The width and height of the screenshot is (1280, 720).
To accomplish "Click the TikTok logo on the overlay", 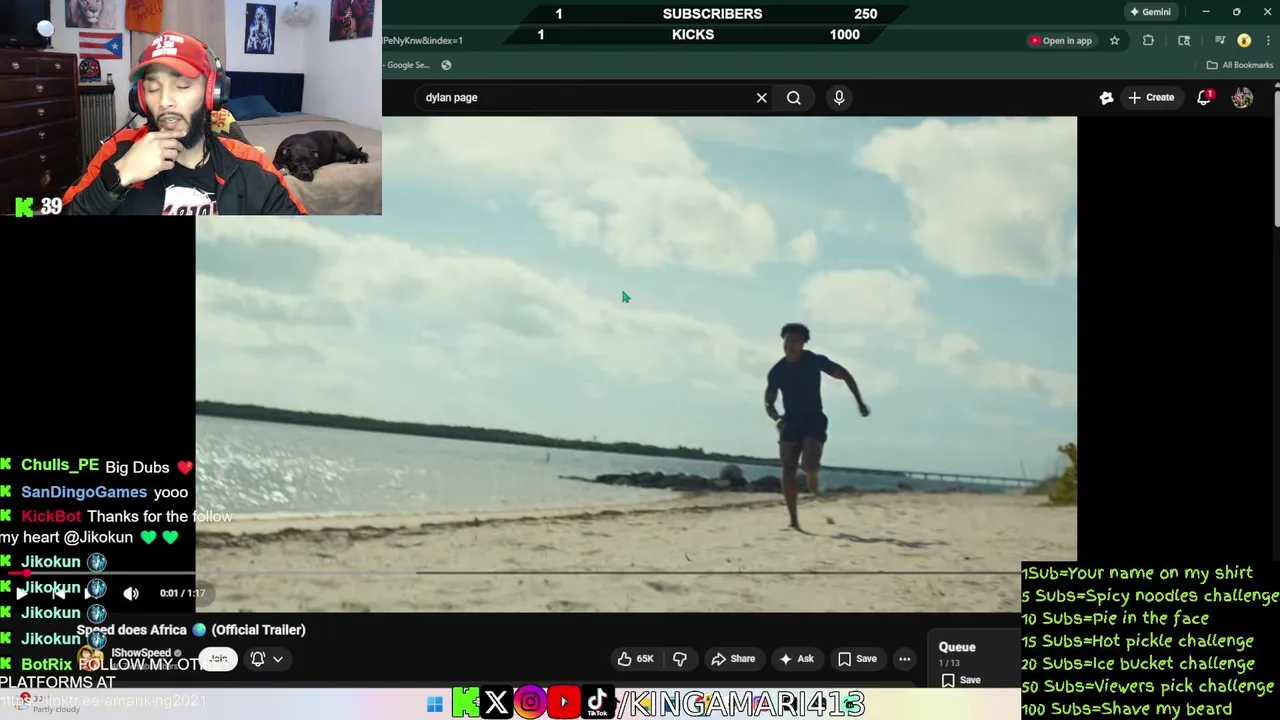I will coord(598,703).
